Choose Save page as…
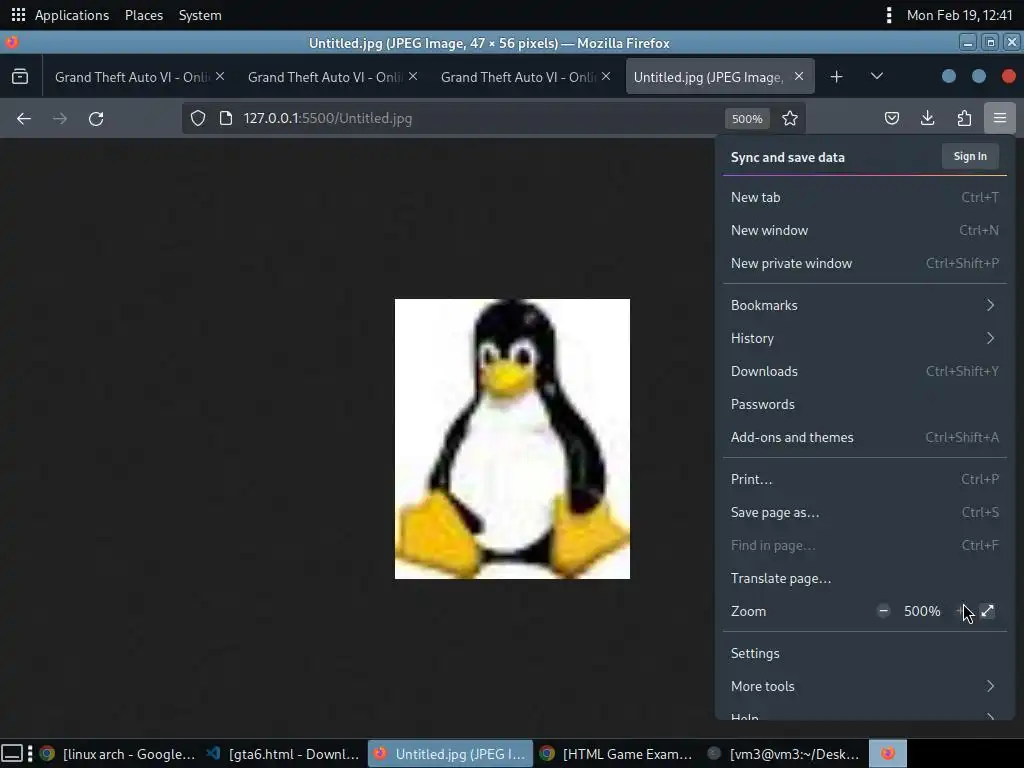 point(865,513)
